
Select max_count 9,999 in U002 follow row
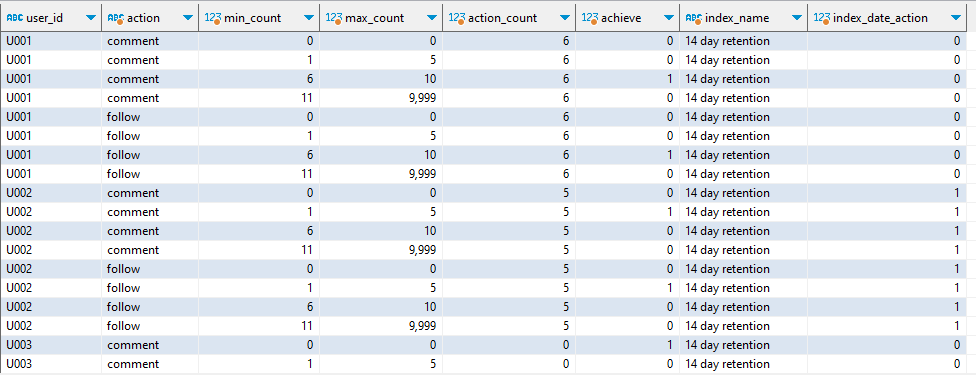click(423, 326)
